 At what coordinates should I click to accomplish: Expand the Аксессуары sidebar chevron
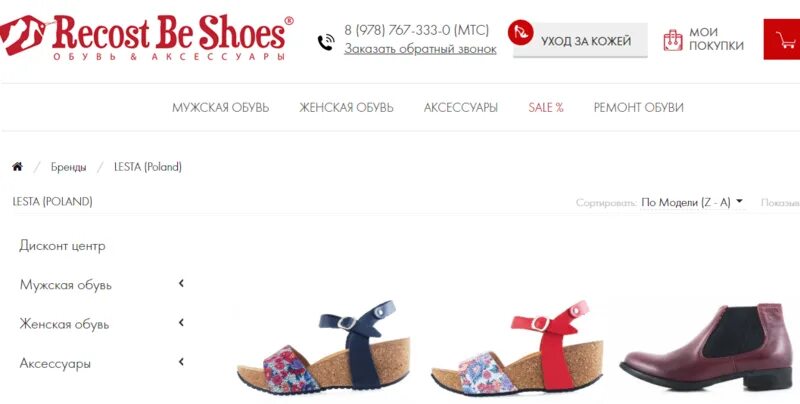coord(181,362)
